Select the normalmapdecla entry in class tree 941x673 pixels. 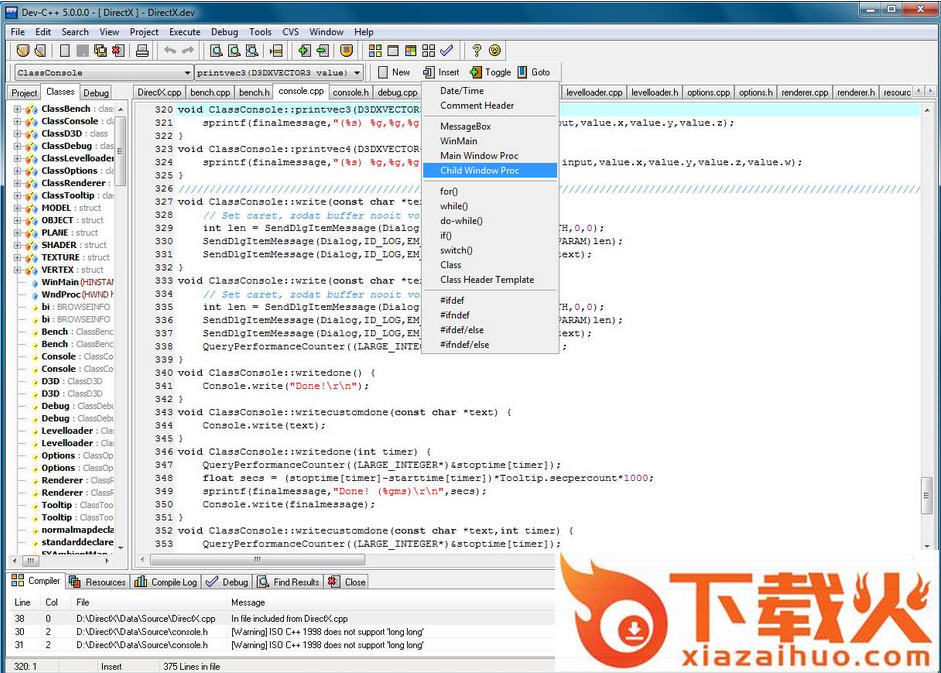point(77,530)
